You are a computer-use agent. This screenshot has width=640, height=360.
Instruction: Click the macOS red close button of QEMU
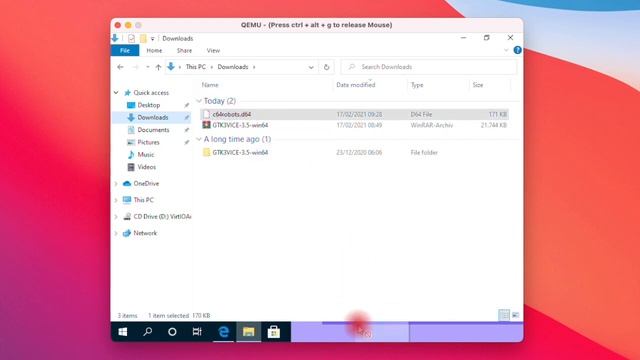(x=118, y=25)
